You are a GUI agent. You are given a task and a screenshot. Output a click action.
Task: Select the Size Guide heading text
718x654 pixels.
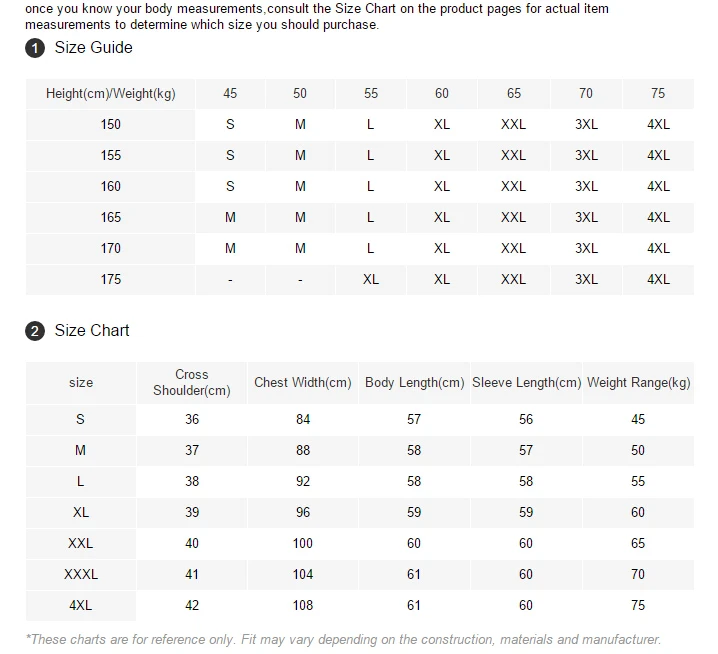93,48
